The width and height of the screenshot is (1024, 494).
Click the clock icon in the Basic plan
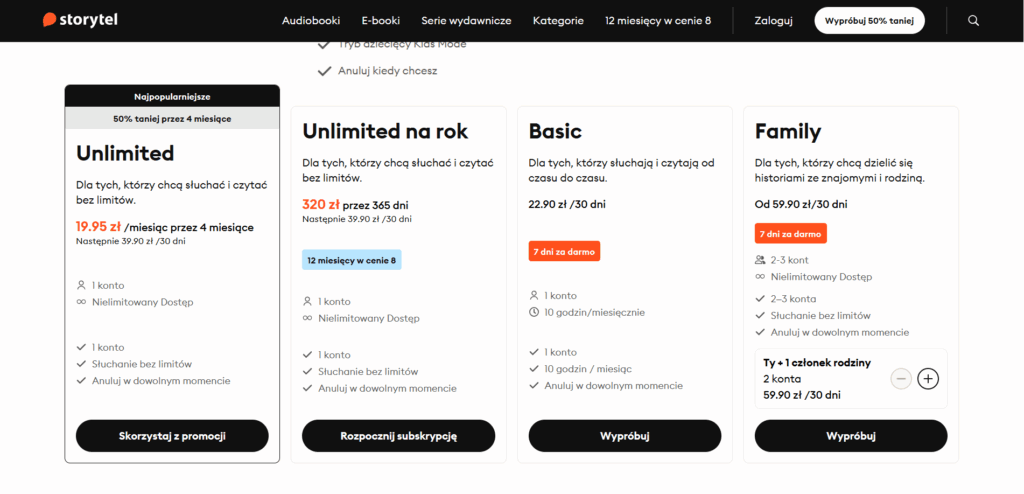tap(534, 312)
